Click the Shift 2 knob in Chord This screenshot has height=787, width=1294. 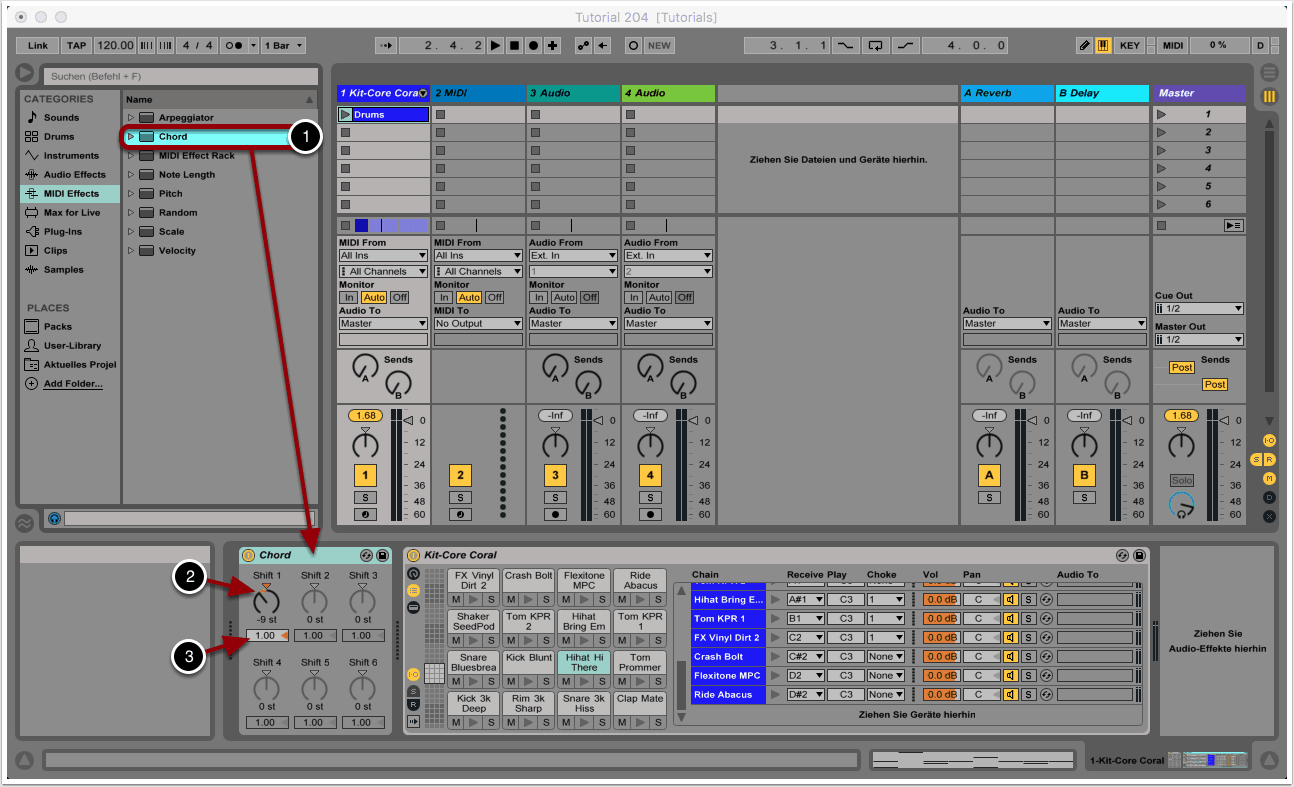pyautogui.click(x=315, y=601)
